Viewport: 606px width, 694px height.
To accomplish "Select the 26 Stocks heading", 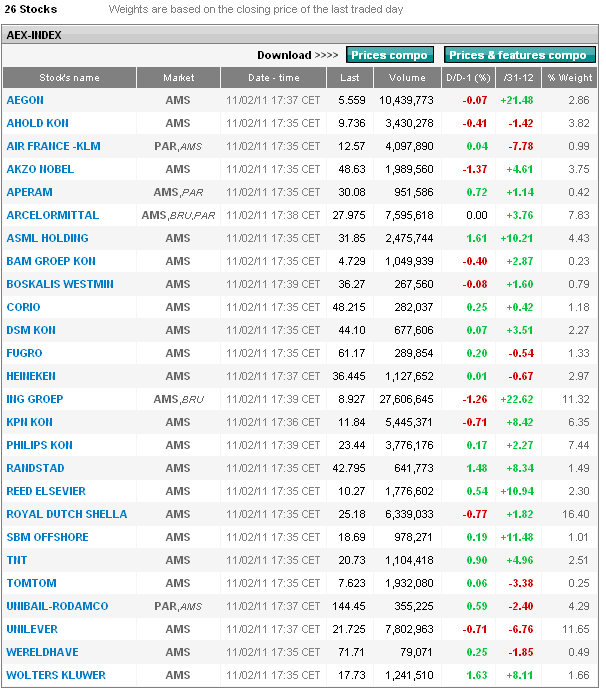I will pyautogui.click(x=31, y=9).
